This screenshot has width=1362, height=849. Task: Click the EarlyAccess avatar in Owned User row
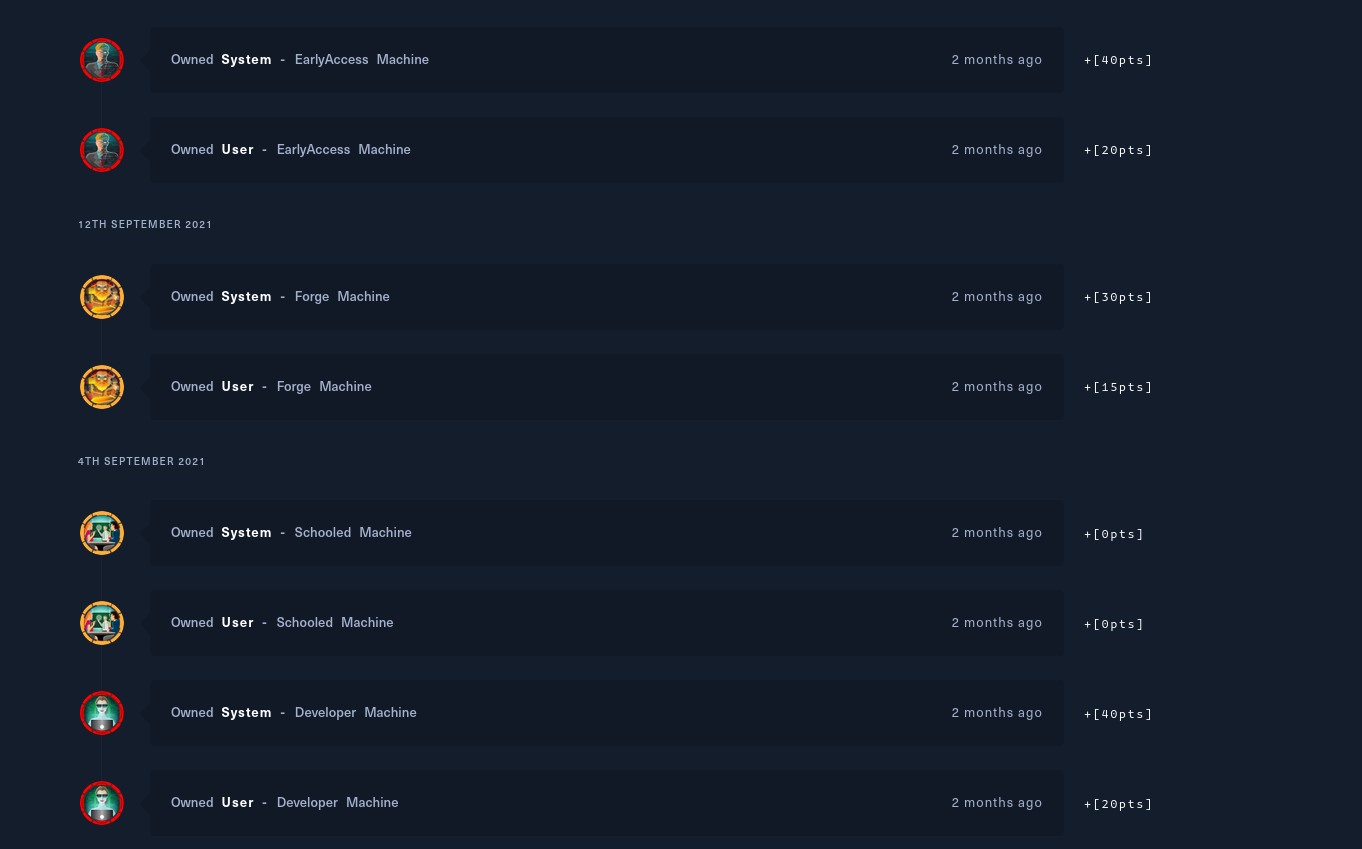(x=102, y=150)
